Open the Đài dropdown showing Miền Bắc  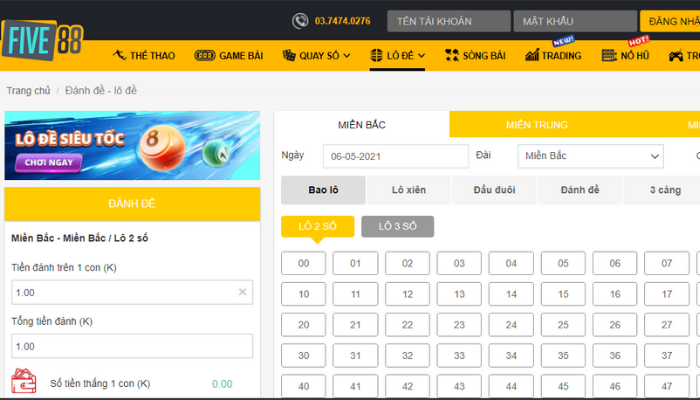click(x=590, y=156)
